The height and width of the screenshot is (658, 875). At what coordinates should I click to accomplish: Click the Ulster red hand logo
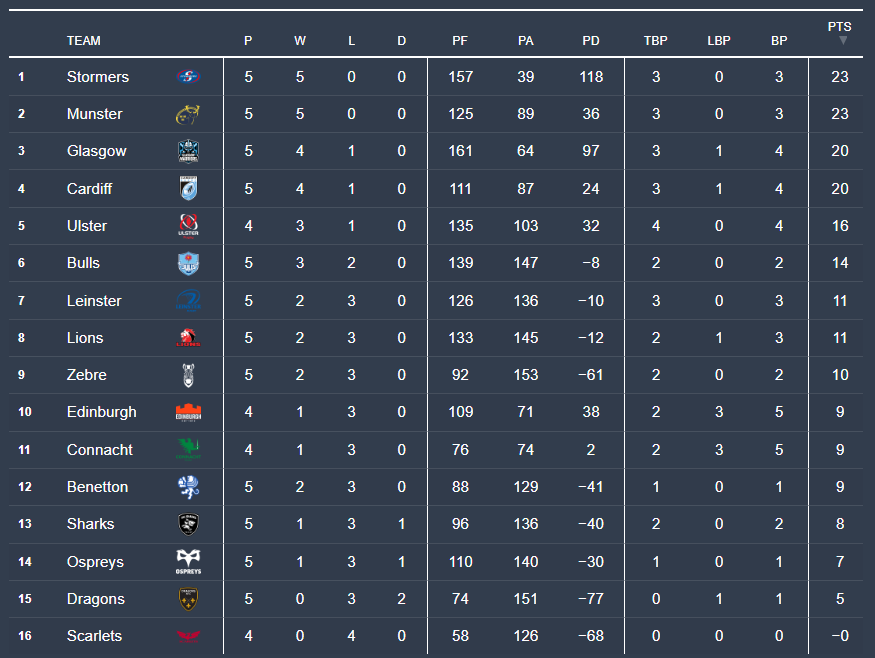click(x=189, y=226)
